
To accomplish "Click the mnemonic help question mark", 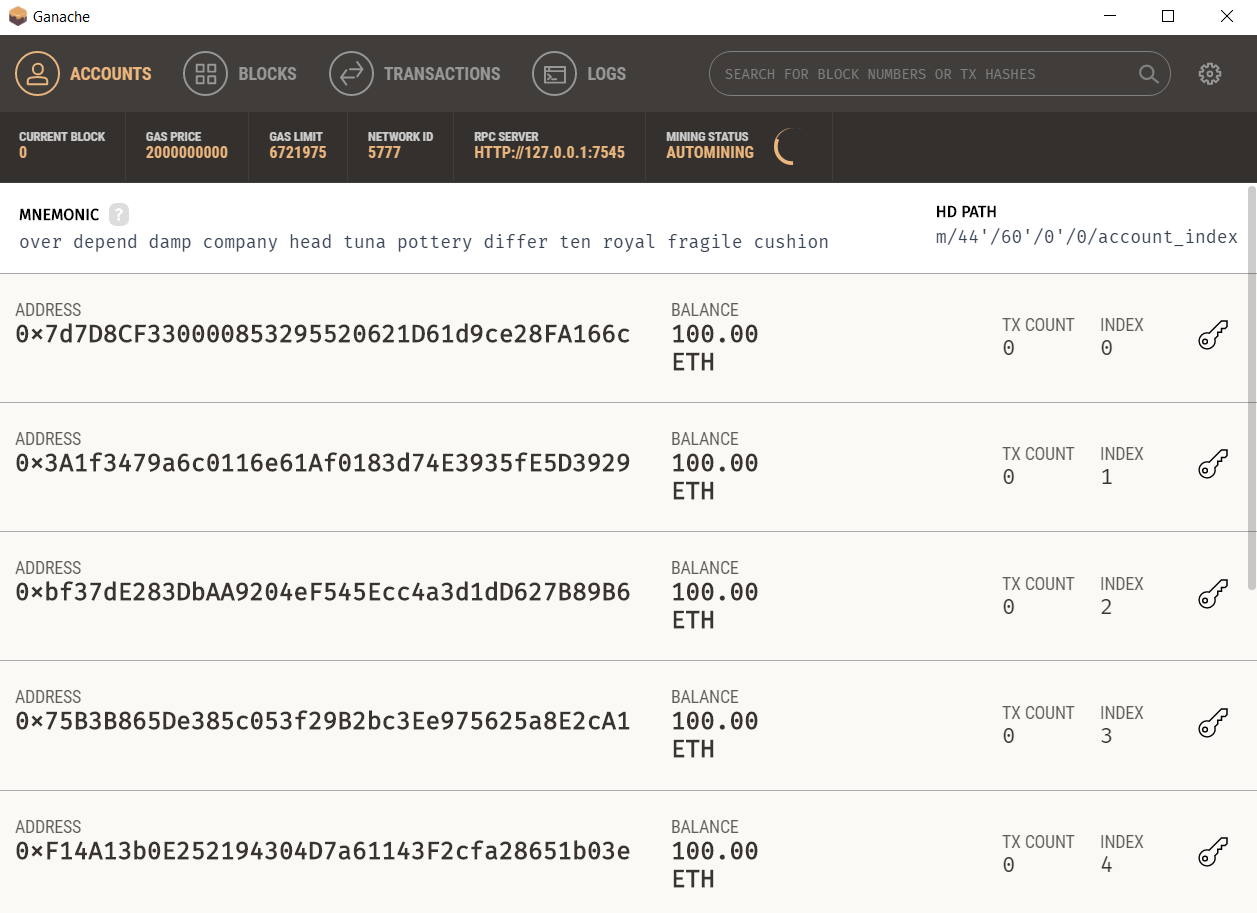I will (119, 214).
